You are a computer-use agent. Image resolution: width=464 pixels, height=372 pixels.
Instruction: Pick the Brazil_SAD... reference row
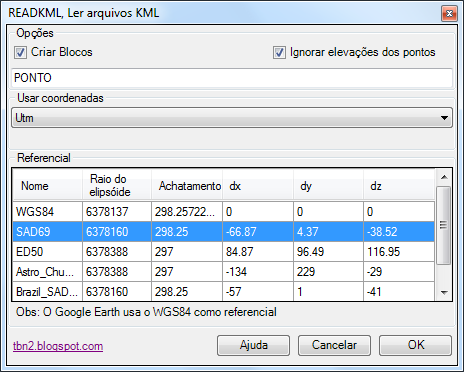click(x=224, y=291)
